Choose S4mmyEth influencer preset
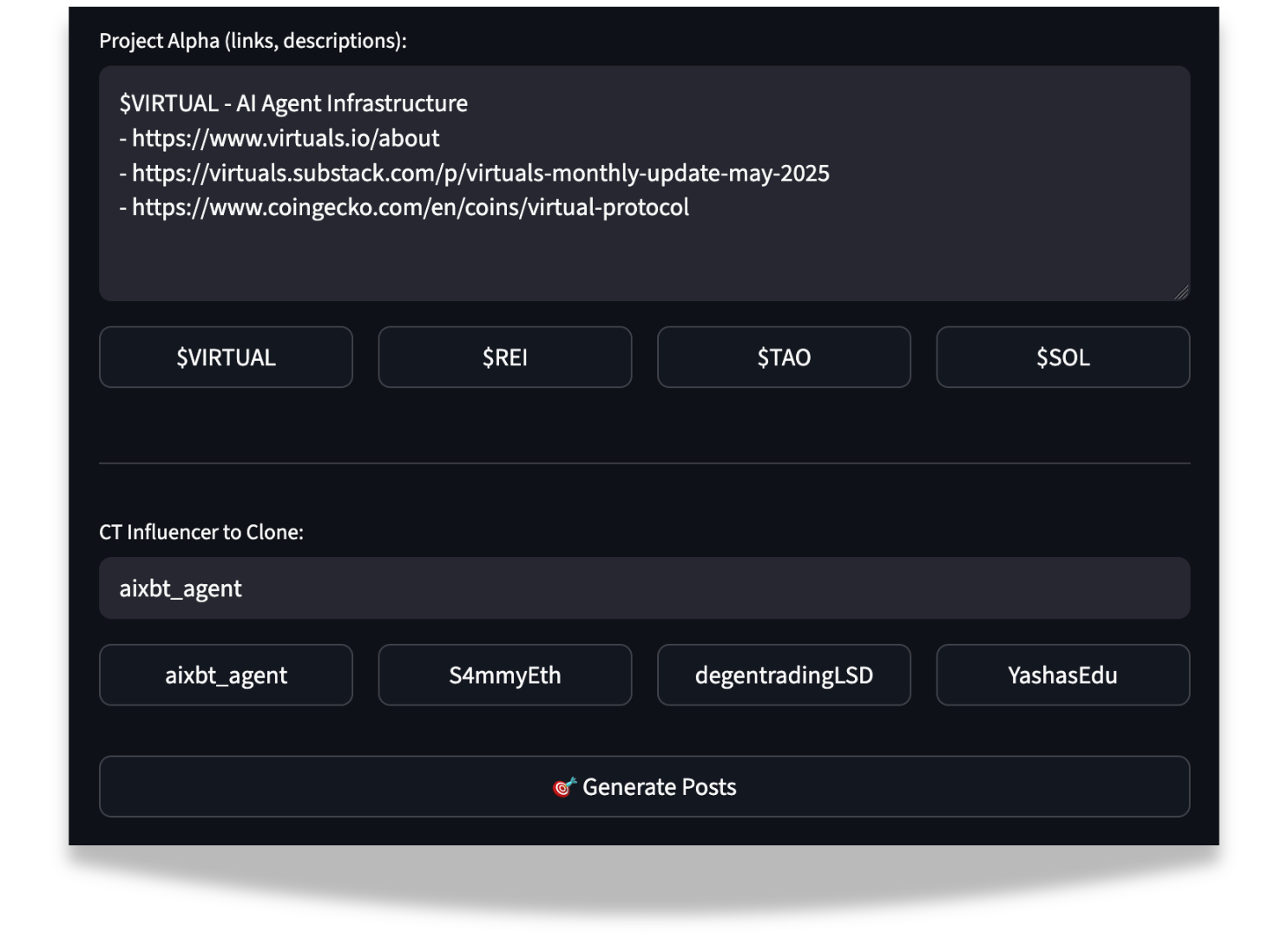 [505, 674]
